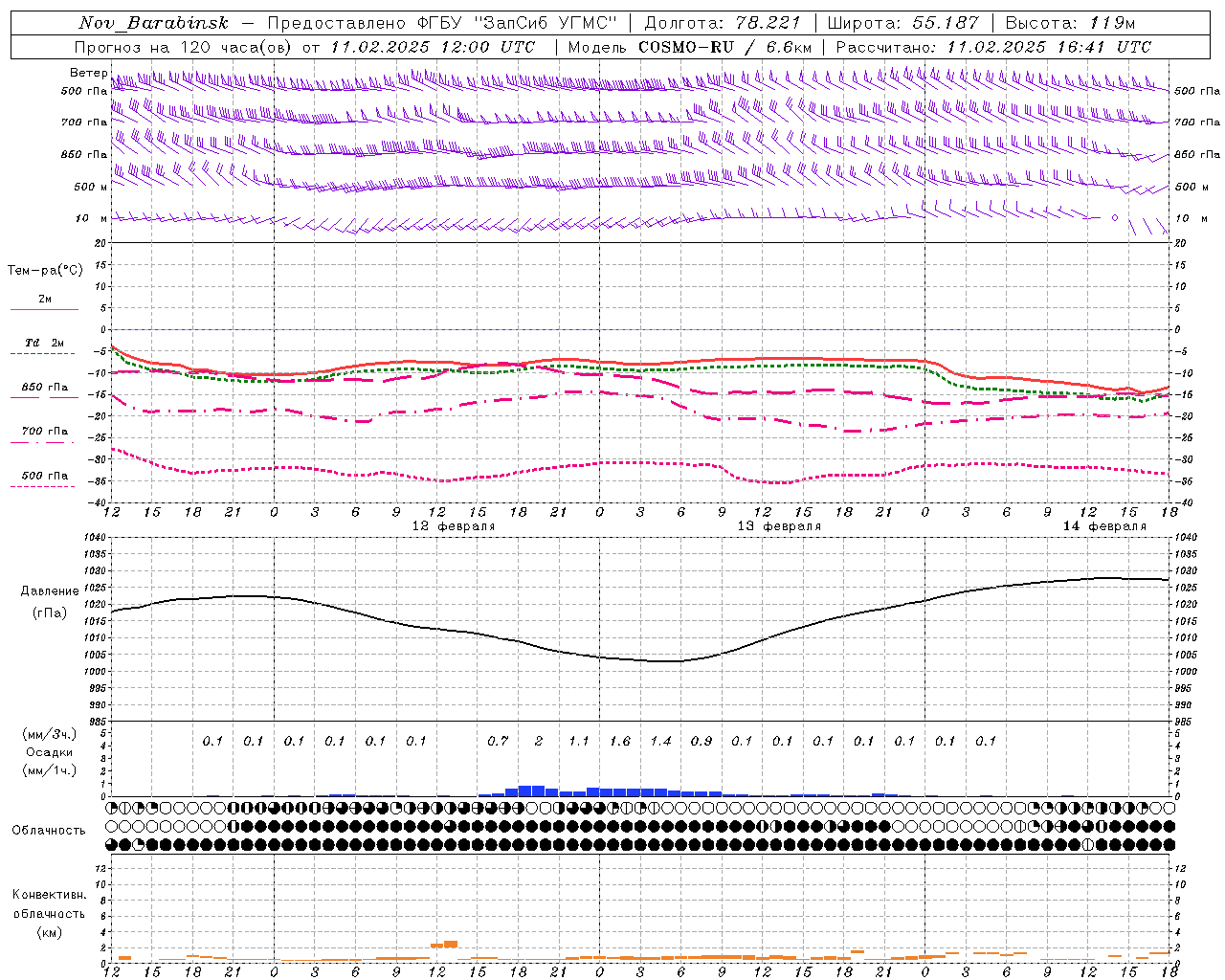Click the (мм/3ч.) precipitation unit label
The image size is (1225, 980).
(x=49, y=734)
